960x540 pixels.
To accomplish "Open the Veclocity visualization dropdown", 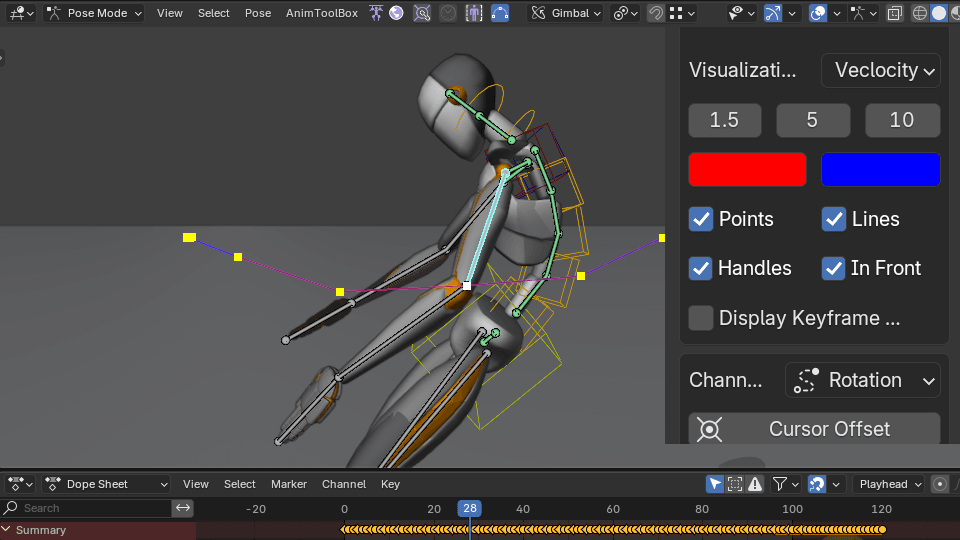I will point(880,70).
